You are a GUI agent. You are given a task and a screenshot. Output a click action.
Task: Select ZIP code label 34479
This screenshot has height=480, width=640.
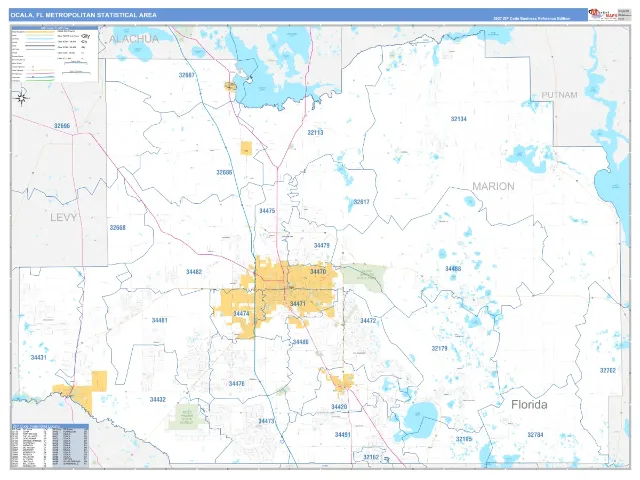pyautogui.click(x=322, y=246)
